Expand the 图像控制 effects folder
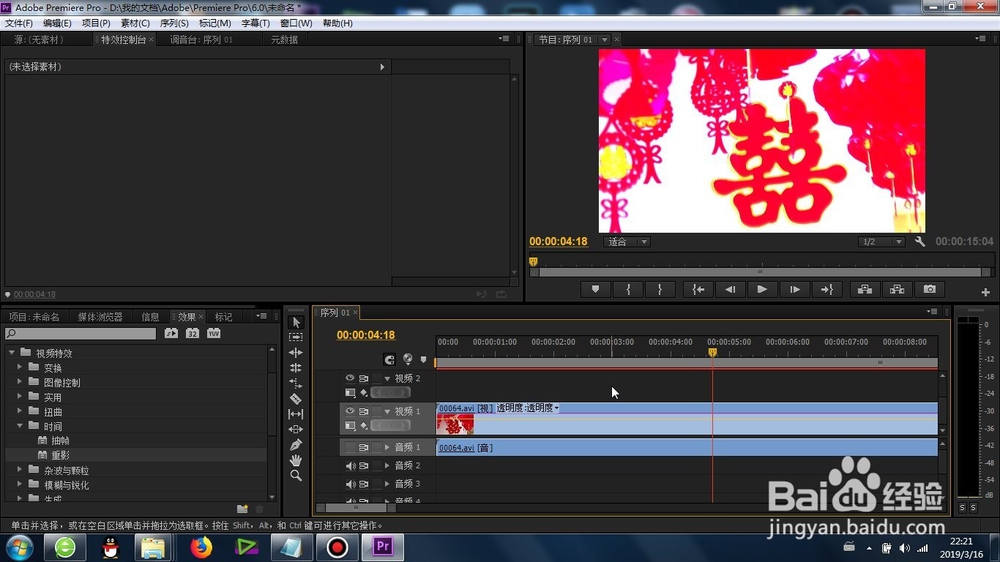Viewport: 1000px width, 562px height. click(x=19, y=382)
